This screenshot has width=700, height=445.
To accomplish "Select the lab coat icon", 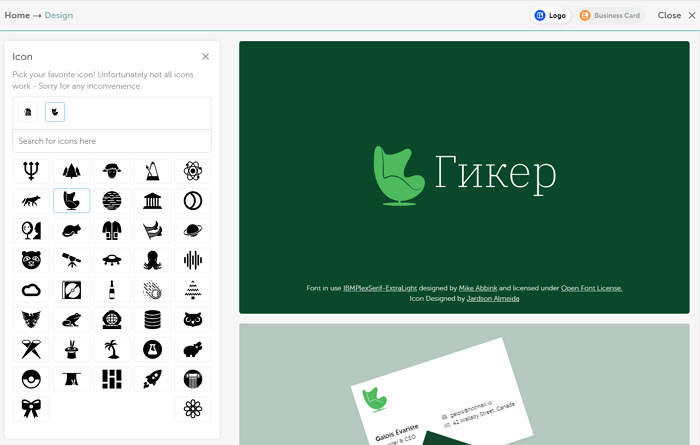I will 112,230.
